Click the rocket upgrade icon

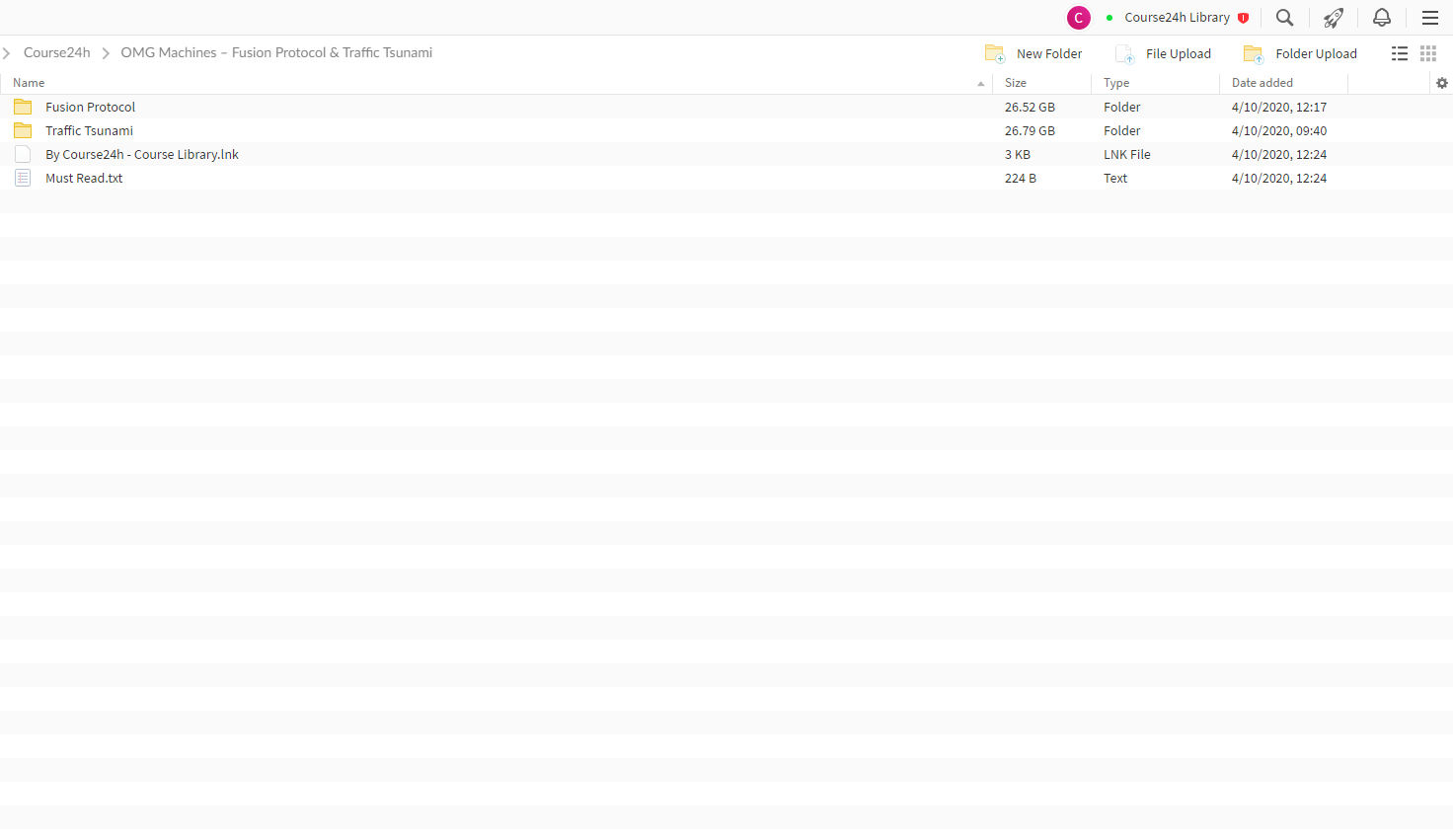1334,18
